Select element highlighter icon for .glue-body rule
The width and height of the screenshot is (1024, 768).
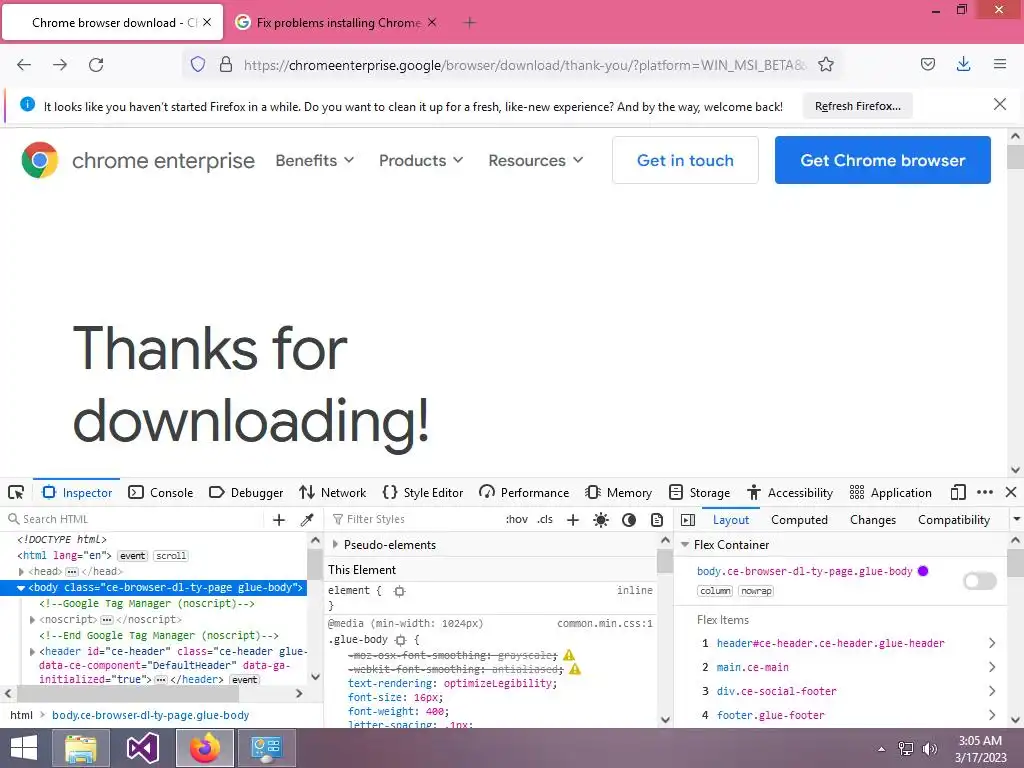tap(400, 640)
